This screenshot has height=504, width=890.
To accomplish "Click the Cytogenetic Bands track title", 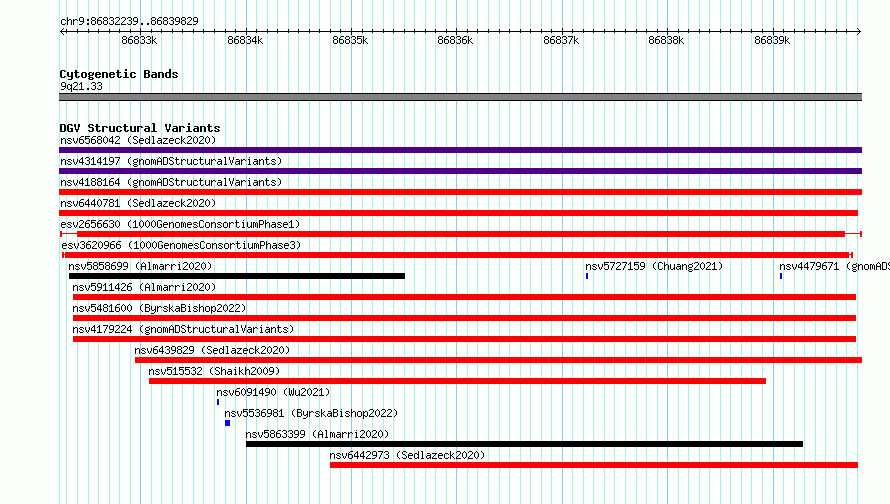I will coord(119,74).
